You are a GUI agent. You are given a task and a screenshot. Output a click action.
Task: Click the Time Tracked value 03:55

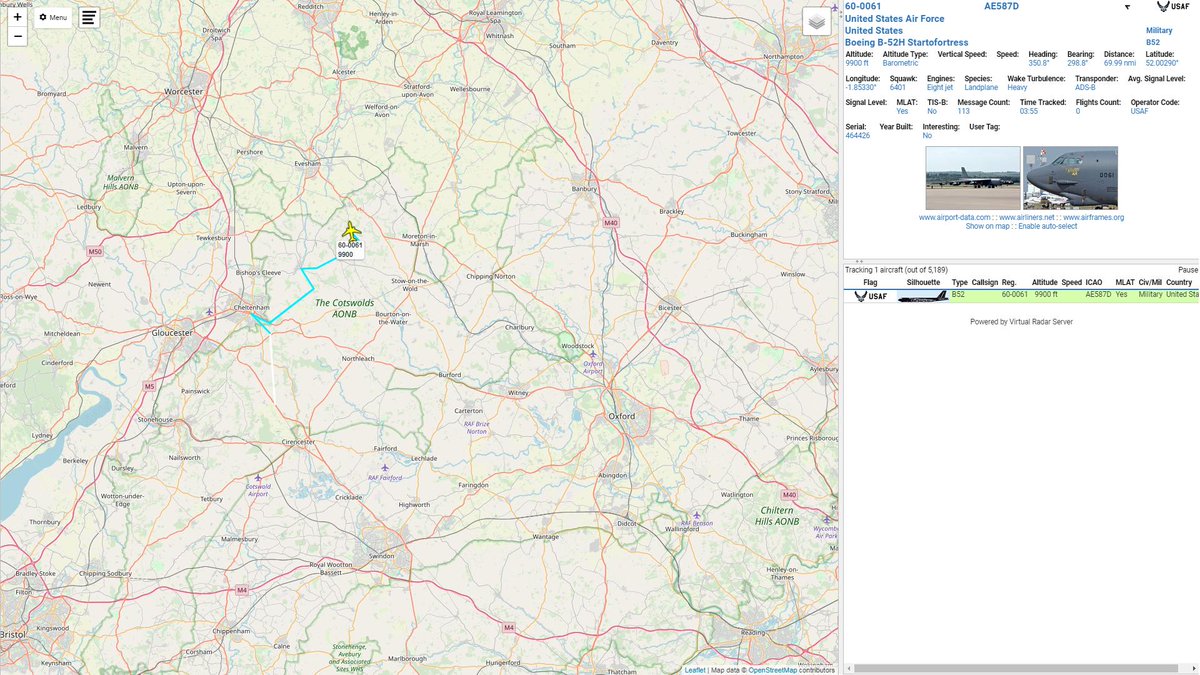pyautogui.click(x=1028, y=111)
